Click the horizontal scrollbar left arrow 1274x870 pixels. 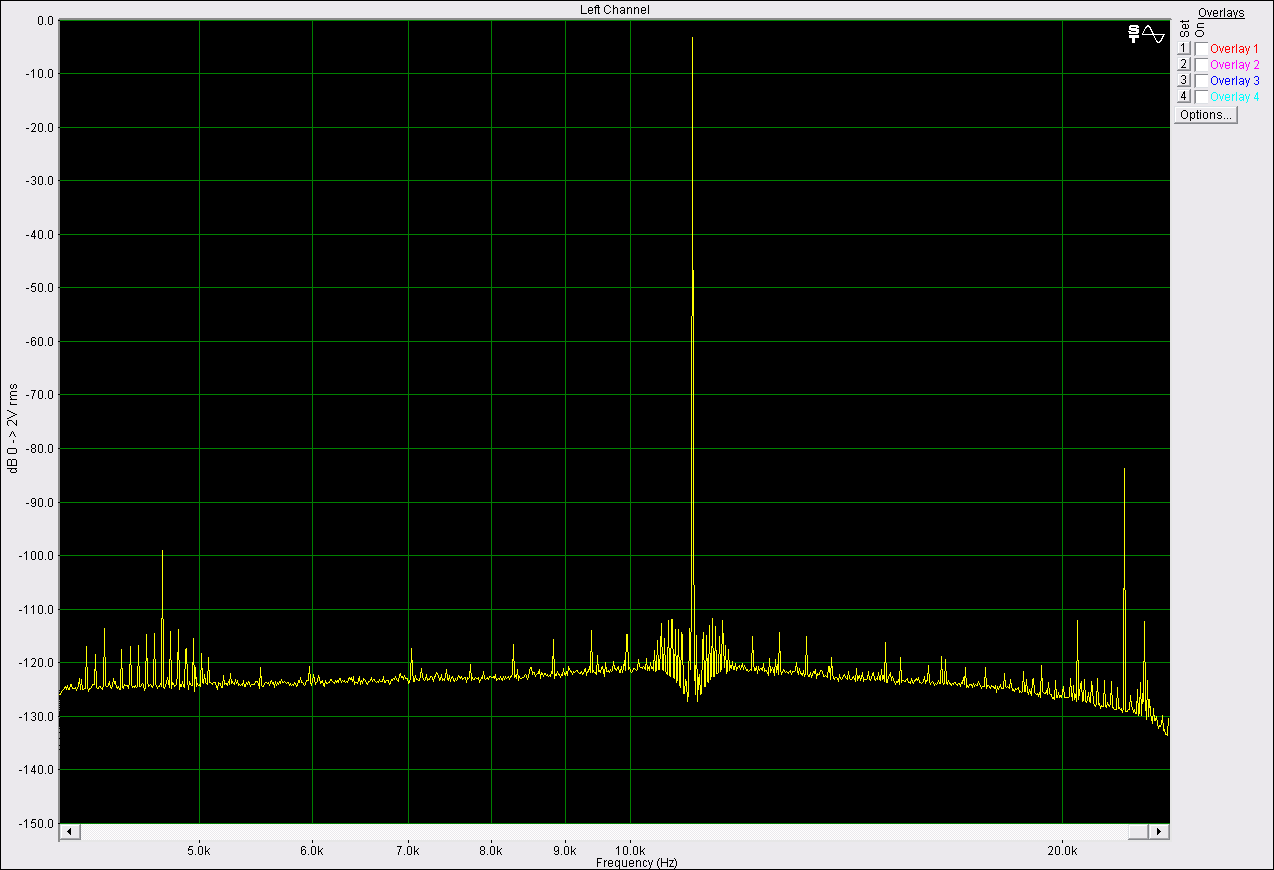coord(69,831)
